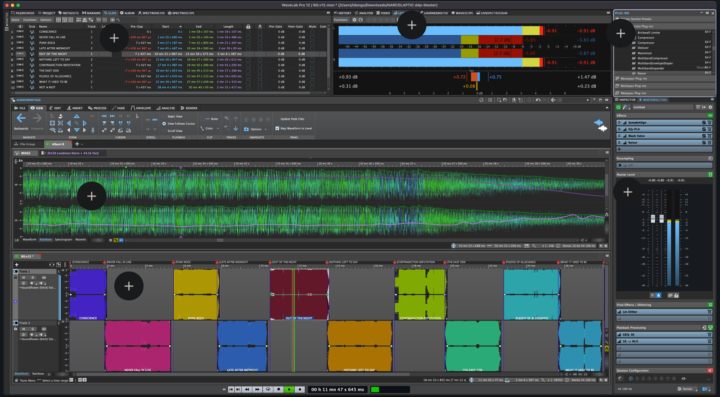
Task: Start playback with the green play button
Action: 289,389
